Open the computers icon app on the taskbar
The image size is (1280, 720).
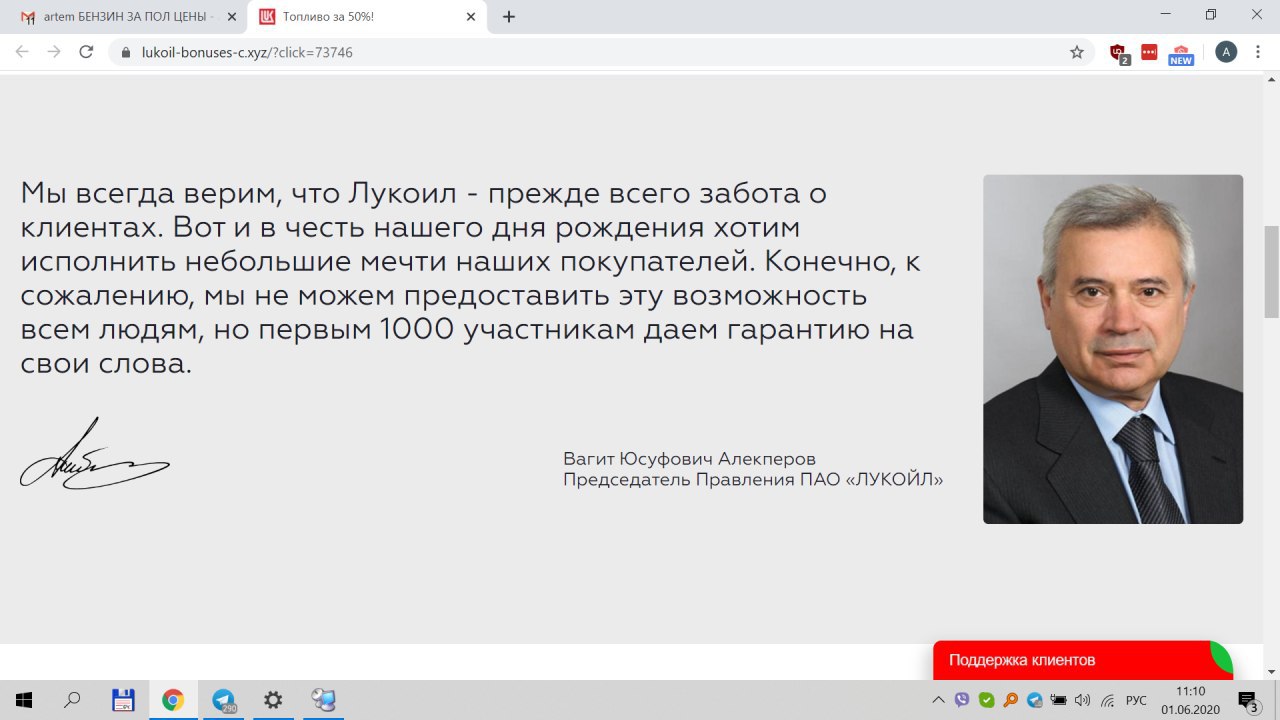pyautogui.click(x=323, y=700)
